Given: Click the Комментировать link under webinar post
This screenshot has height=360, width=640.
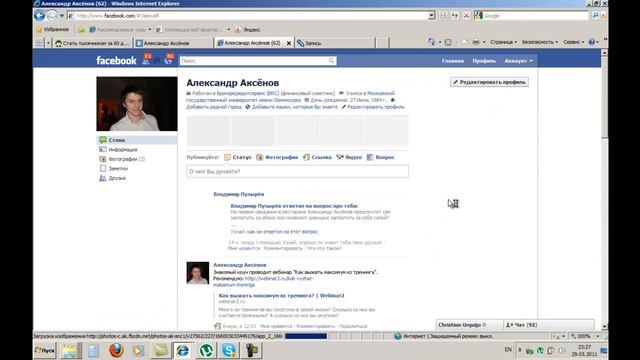Looking at the screenshot, I should pos(316,326).
